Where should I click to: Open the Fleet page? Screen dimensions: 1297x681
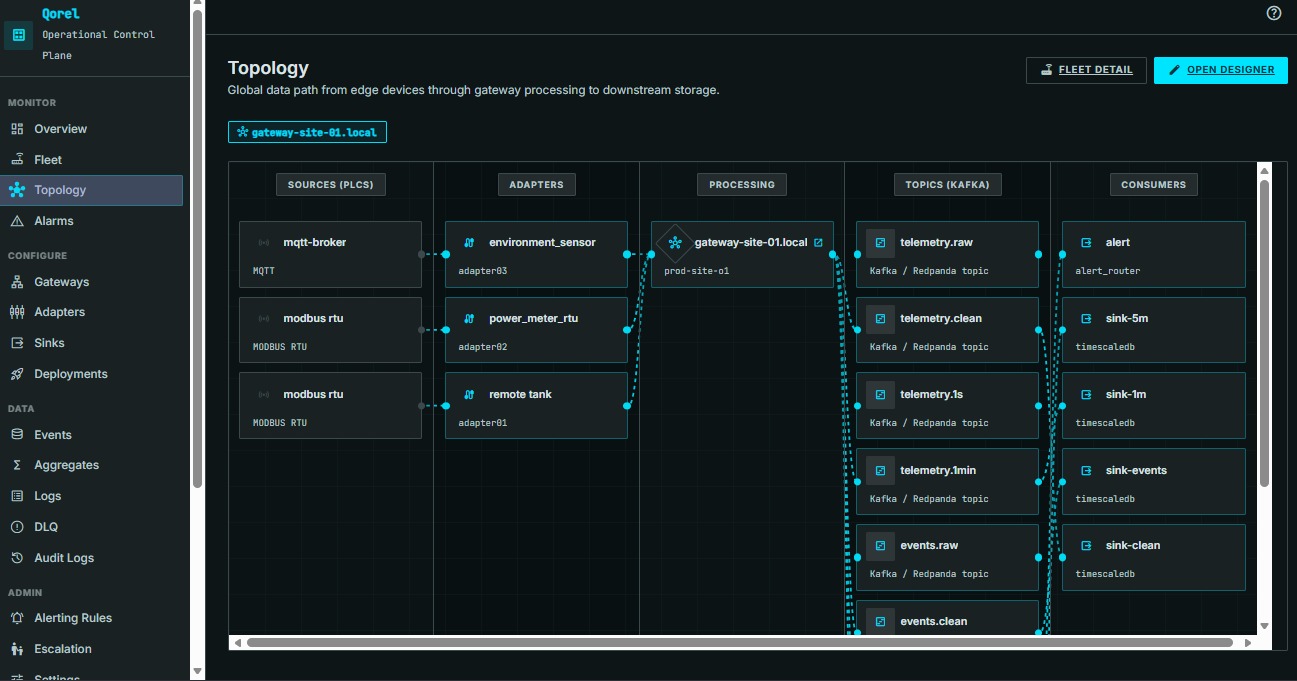[x=91, y=160]
